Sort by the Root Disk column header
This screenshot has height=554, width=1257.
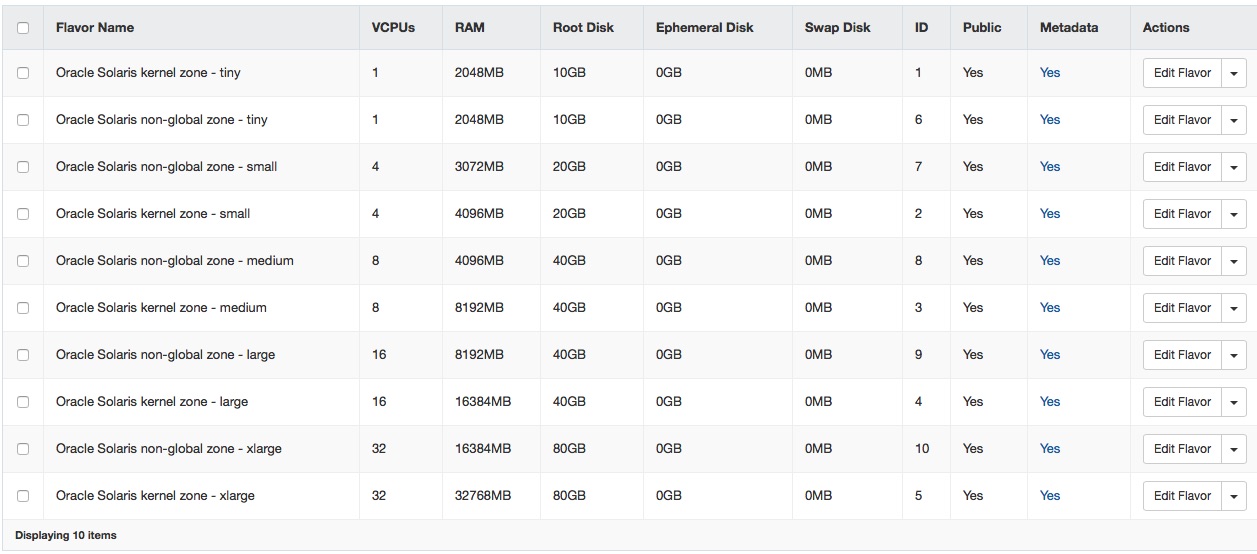click(x=583, y=28)
